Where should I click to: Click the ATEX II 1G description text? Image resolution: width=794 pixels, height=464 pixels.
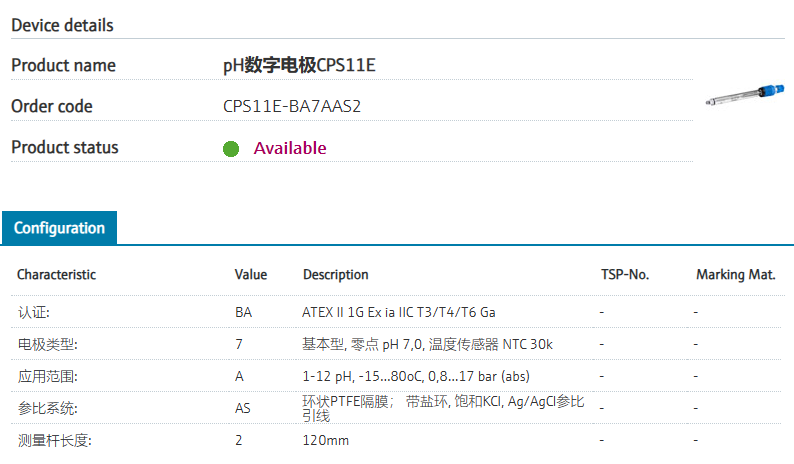(399, 312)
